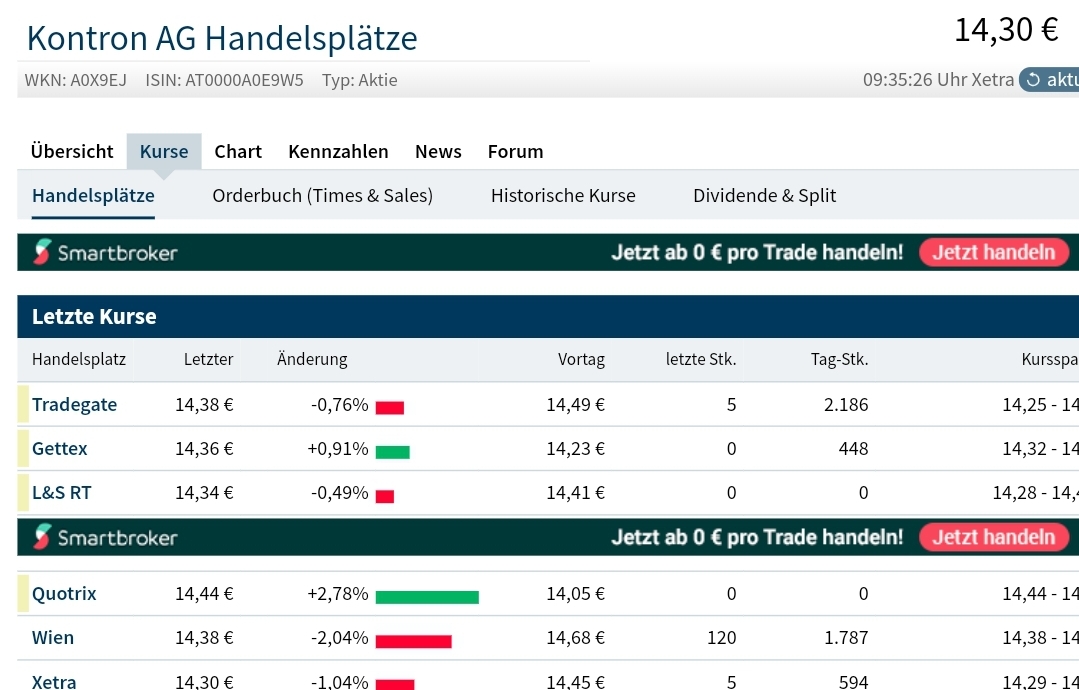Open the Orderbuch (Times & Sales) tab
The width and height of the screenshot is (1079, 690).
click(322, 195)
